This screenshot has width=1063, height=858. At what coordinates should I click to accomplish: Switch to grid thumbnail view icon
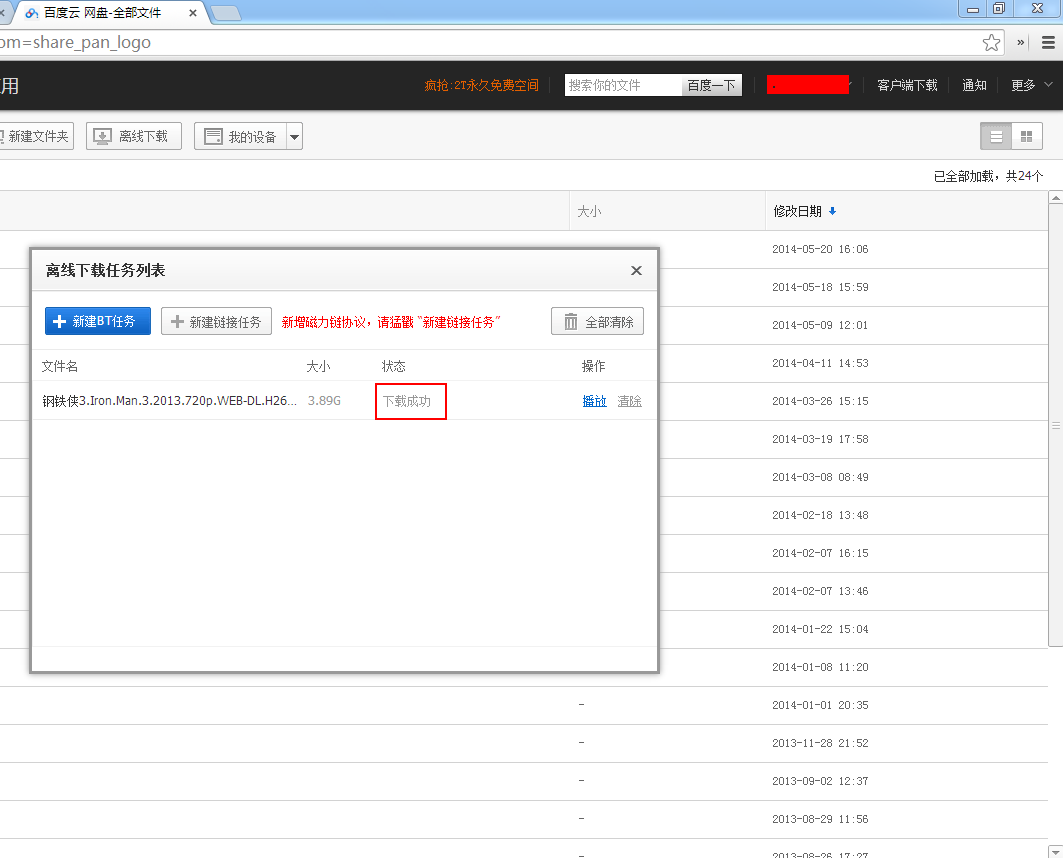click(1026, 136)
